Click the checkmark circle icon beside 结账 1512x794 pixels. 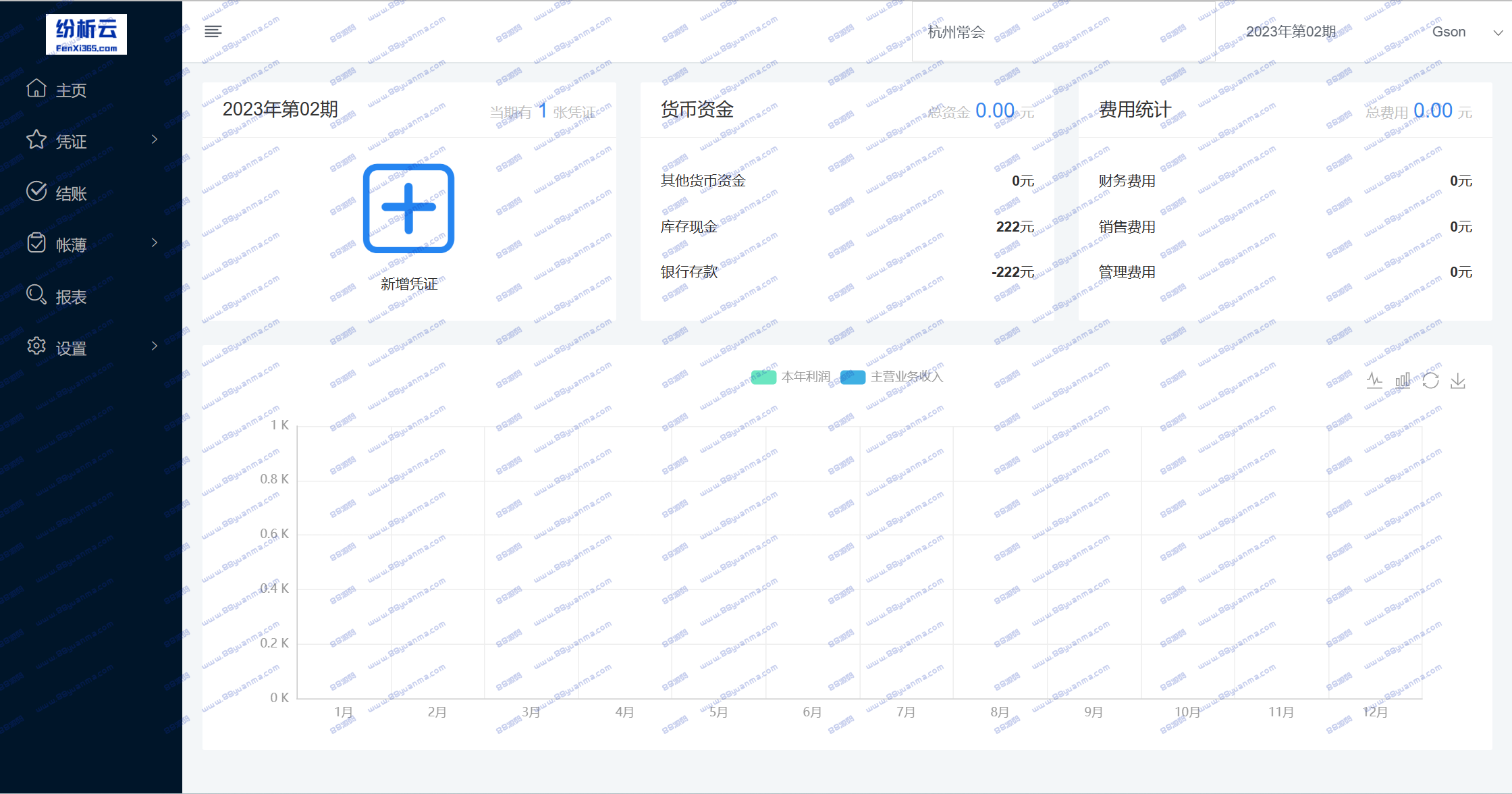[x=36, y=191]
